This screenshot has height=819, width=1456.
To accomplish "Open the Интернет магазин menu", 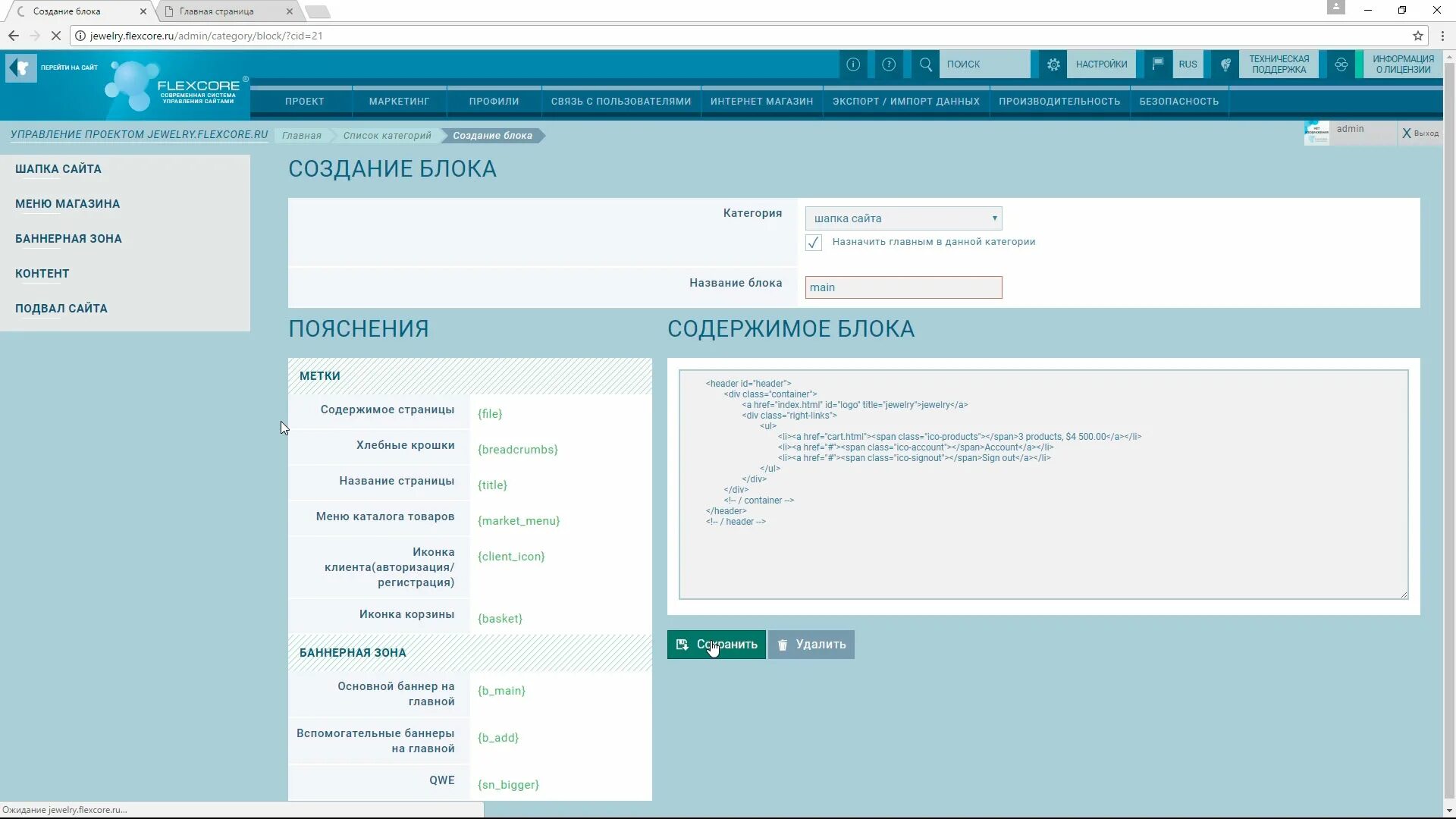I will pyautogui.click(x=761, y=102).
